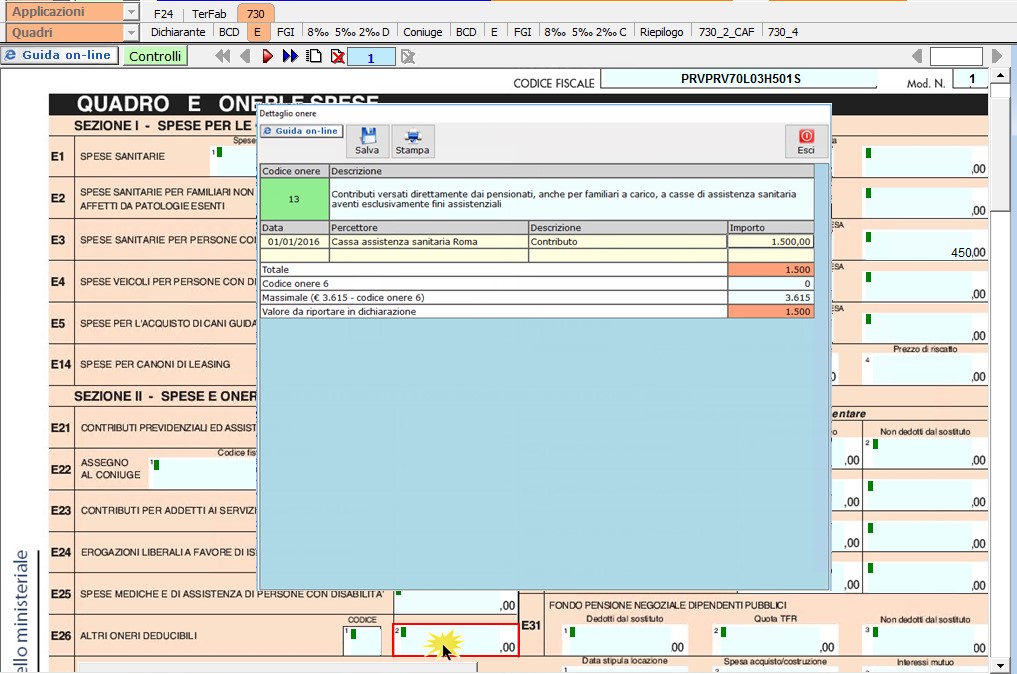
Task: Open the 730_4 tab
Action: pos(783,32)
